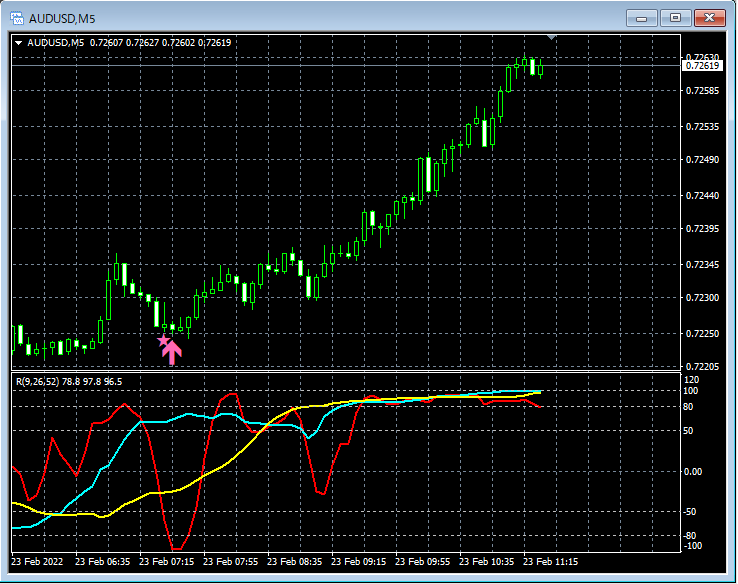This screenshot has width=738, height=584.
Task: Click the 23 Feb 2022 date label
Action: coord(37,562)
